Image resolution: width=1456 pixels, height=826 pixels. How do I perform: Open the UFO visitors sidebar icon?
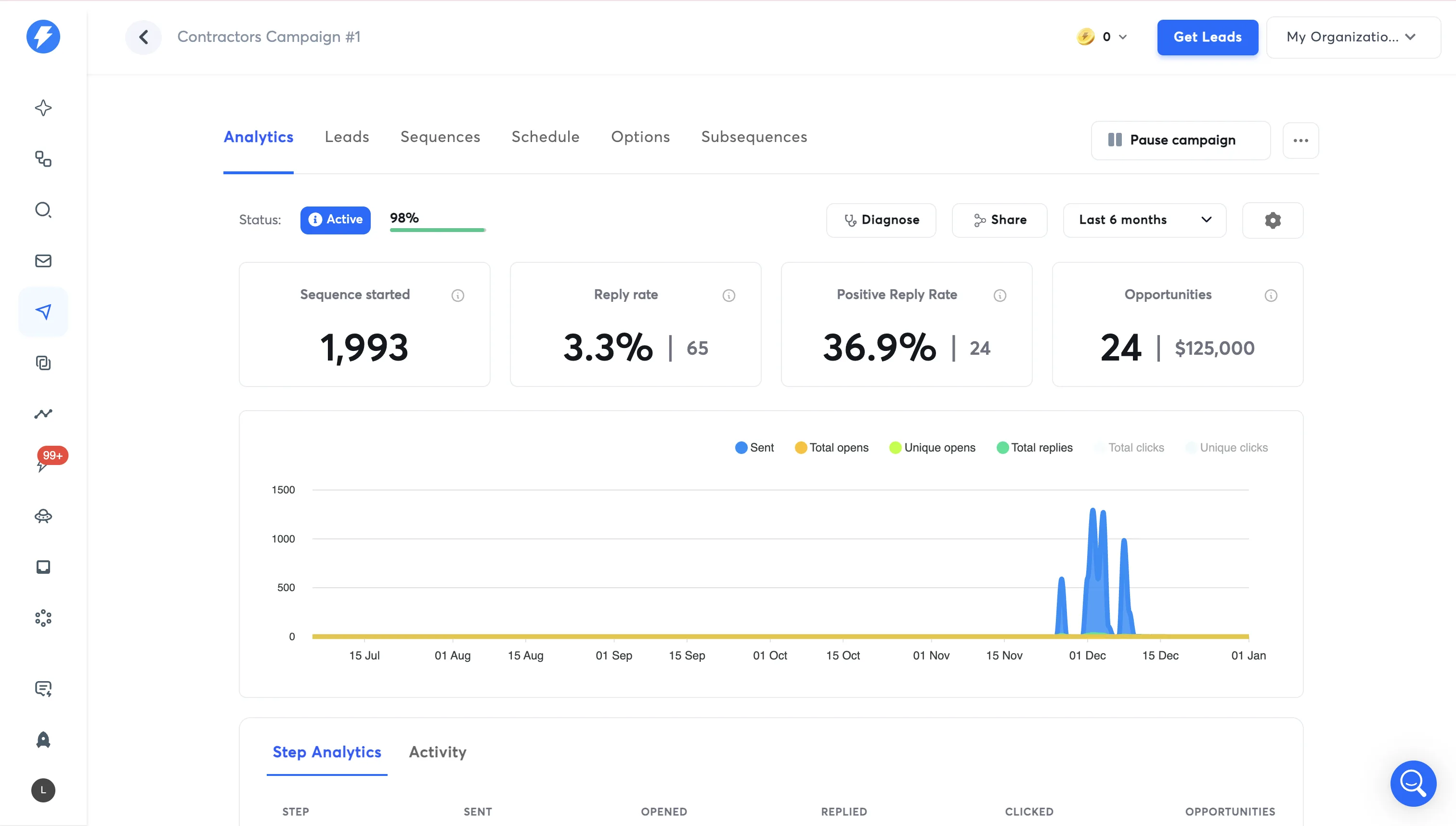[x=43, y=516]
